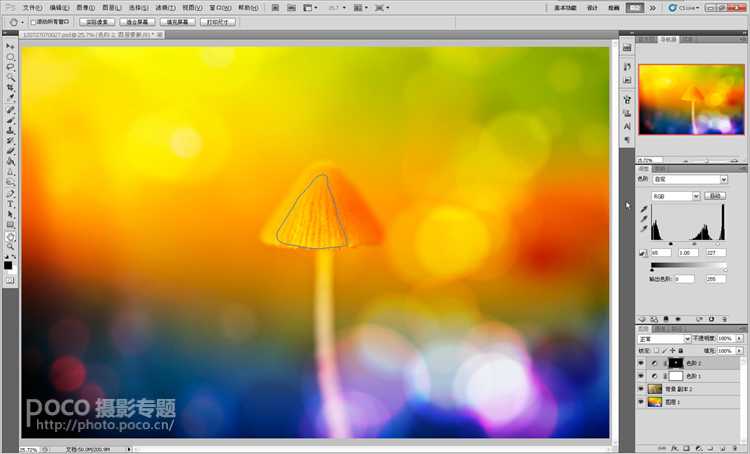Hide the 色阶 2 adjustment layer
Screen dimensions: 750x454
click(641, 363)
